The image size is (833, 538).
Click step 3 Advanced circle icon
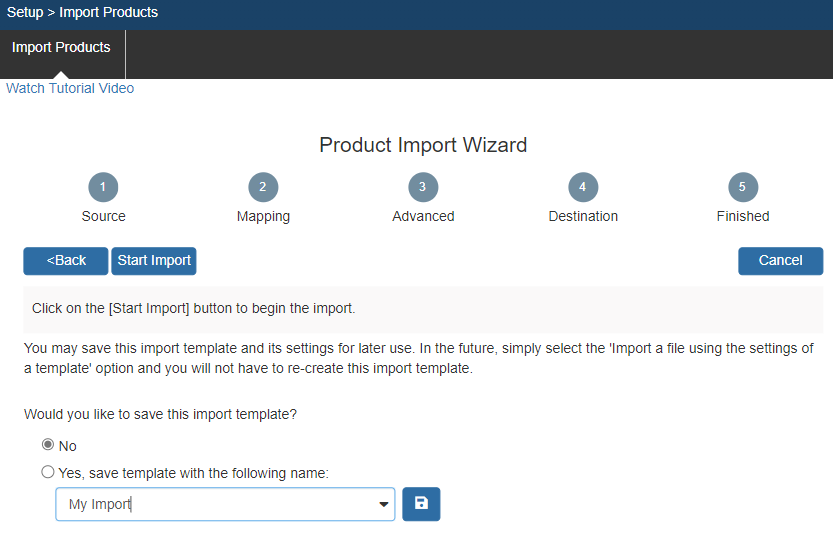coord(423,187)
